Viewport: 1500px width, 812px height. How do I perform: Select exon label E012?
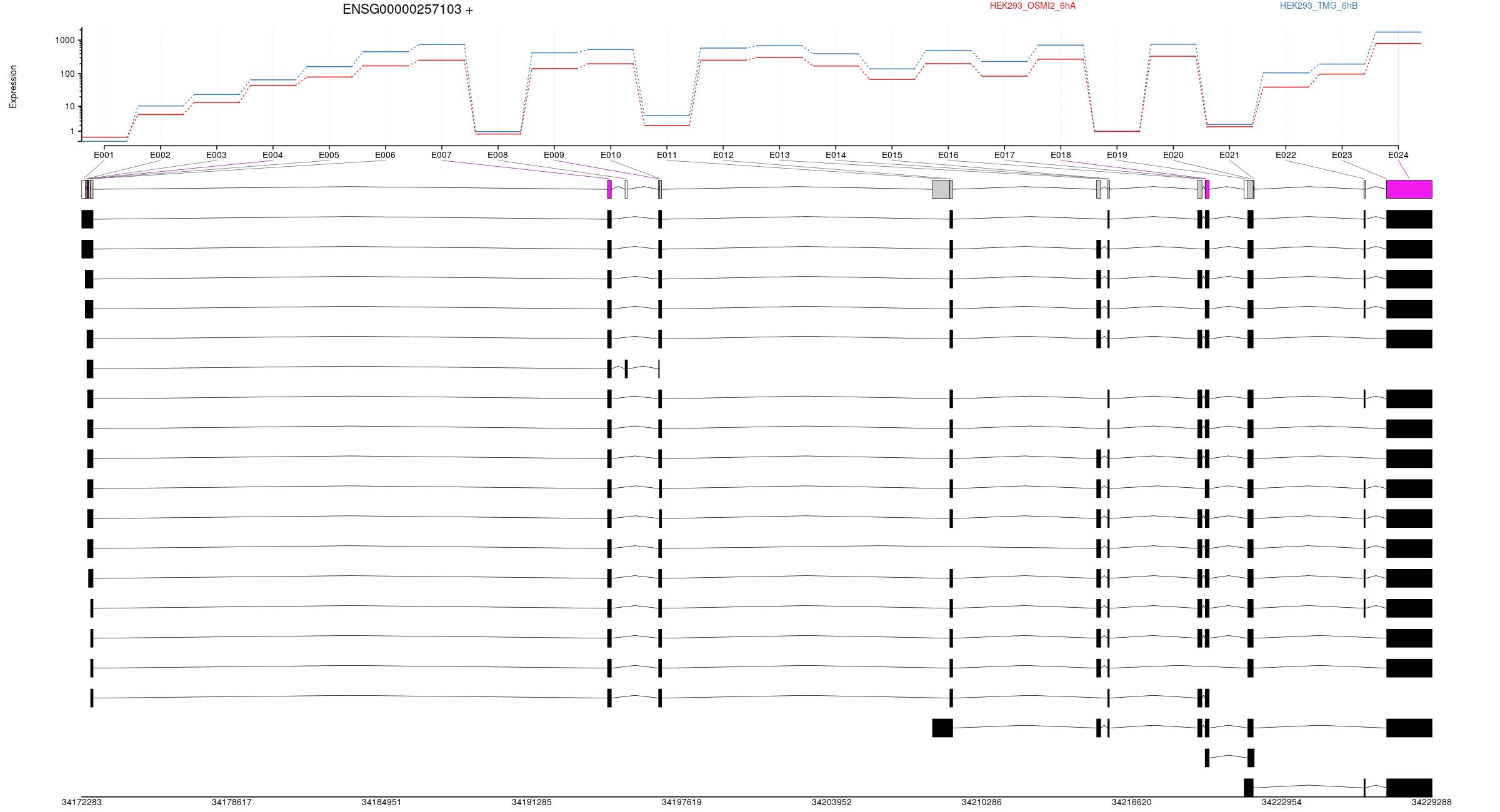click(723, 155)
